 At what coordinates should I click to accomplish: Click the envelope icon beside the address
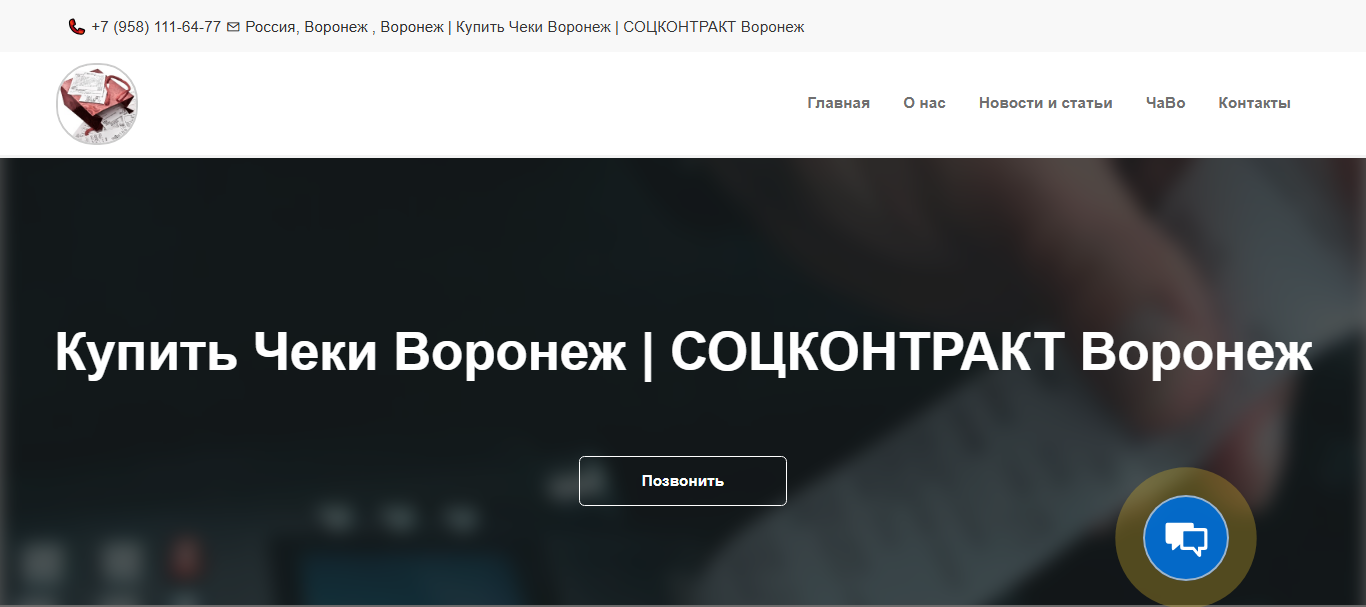coord(233,27)
